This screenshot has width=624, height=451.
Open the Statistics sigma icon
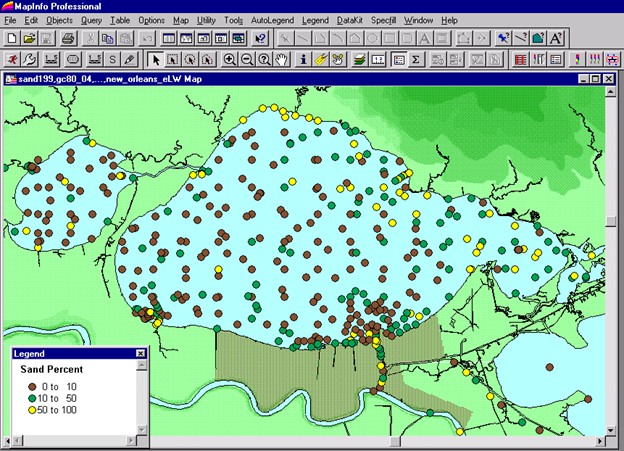click(416, 60)
